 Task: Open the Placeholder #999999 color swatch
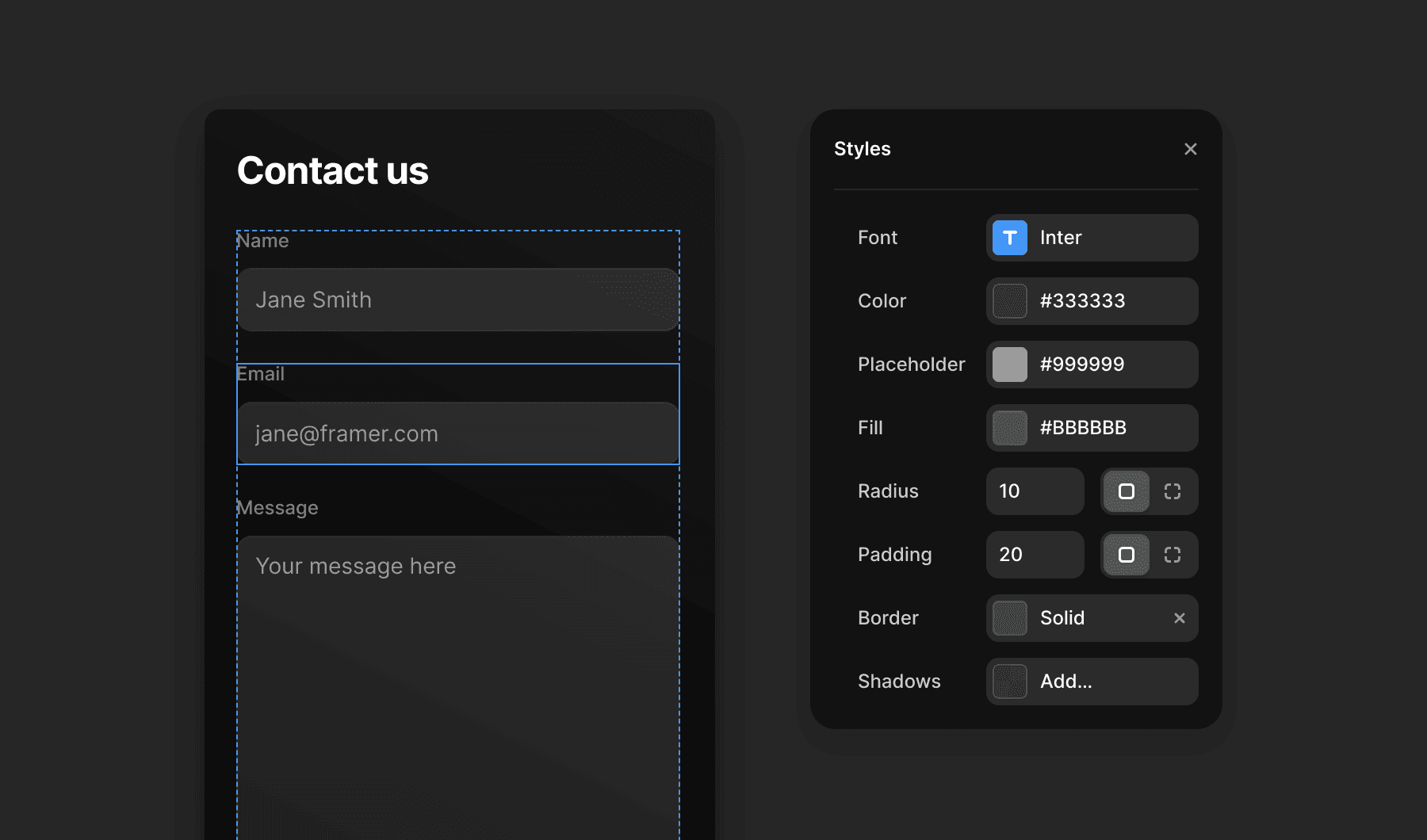click(x=1009, y=365)
